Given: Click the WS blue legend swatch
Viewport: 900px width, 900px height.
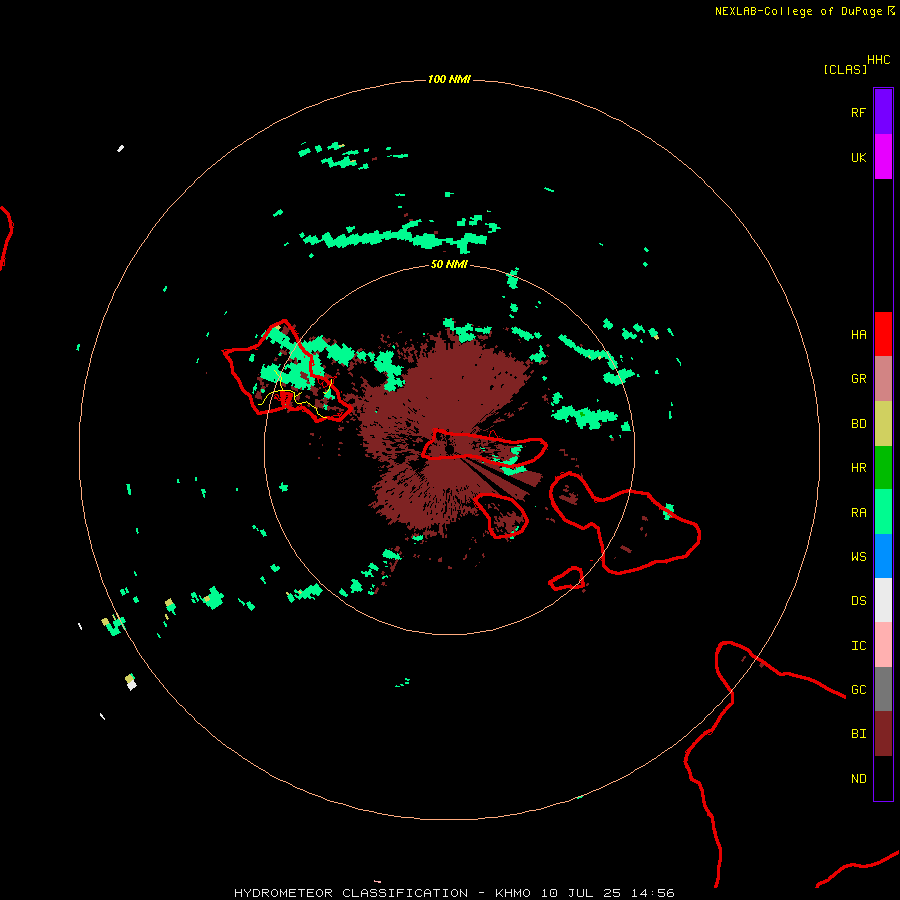Looking at the screenshot, I should (x=883, y=556).
